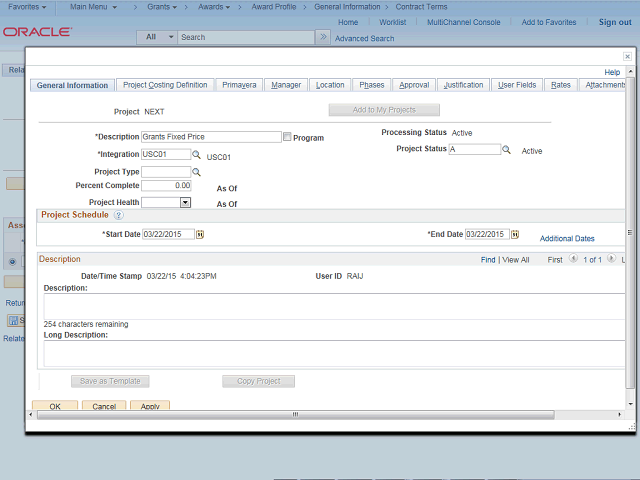640x480 pixels.
Task: Click the Sign out link
Action: coord(615,22)
